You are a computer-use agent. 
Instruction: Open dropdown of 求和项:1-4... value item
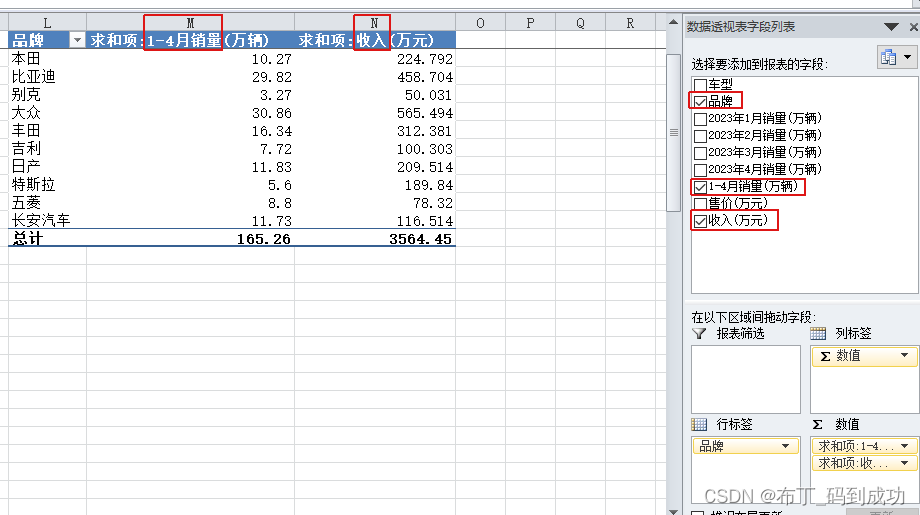904,446
